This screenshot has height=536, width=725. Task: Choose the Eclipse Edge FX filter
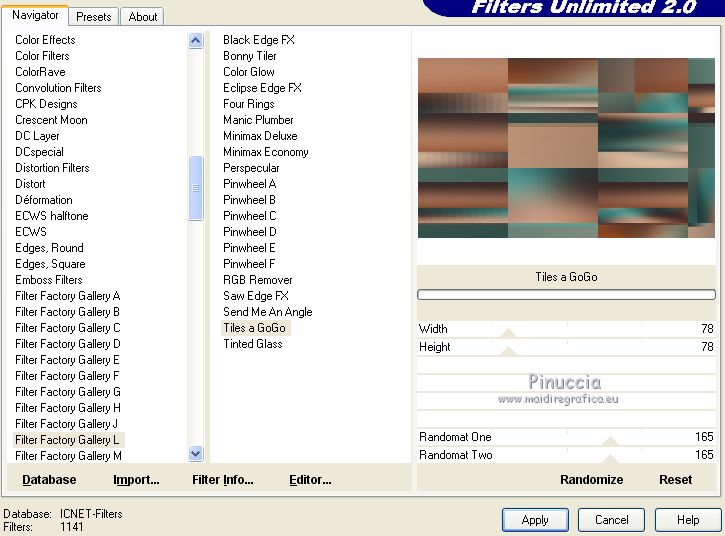click(x=262, y=88)
